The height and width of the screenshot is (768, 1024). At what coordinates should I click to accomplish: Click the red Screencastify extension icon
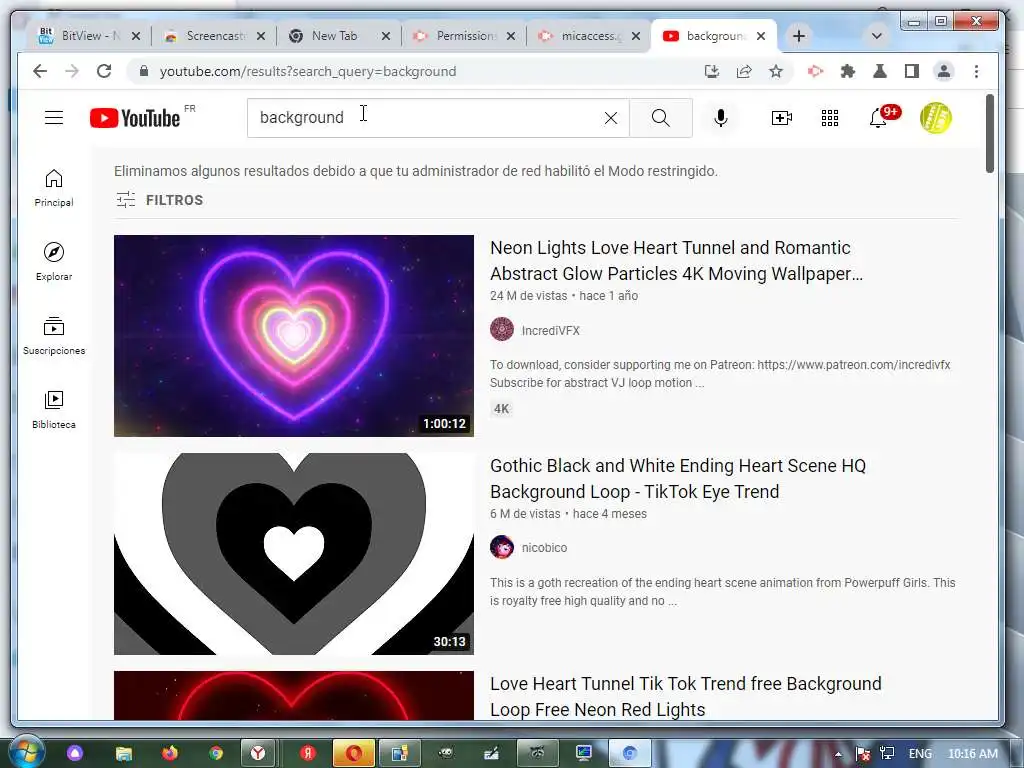(x=816, y=71)
